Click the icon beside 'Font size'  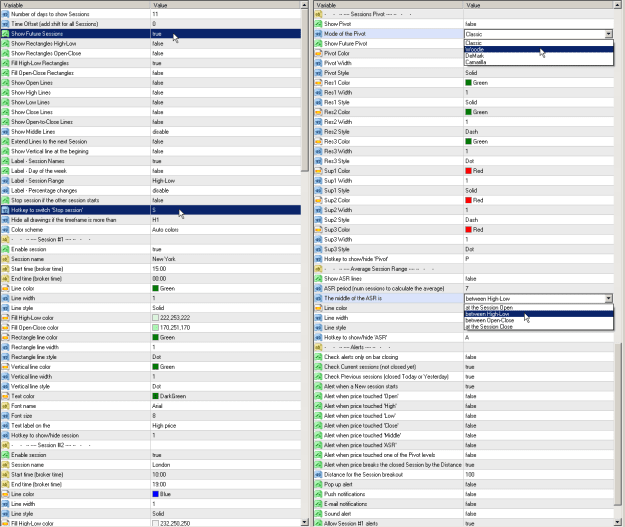point(5,416)
